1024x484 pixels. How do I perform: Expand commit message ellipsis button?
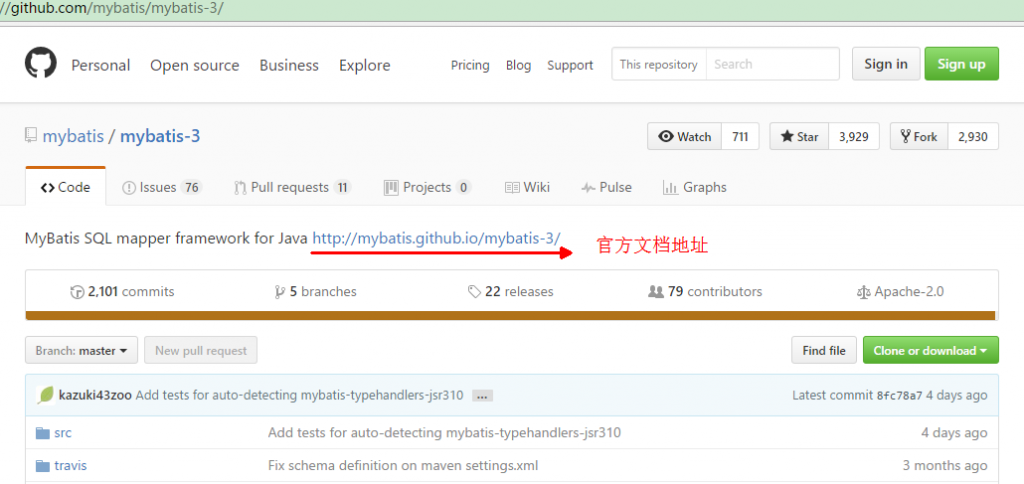pos(482,395)
